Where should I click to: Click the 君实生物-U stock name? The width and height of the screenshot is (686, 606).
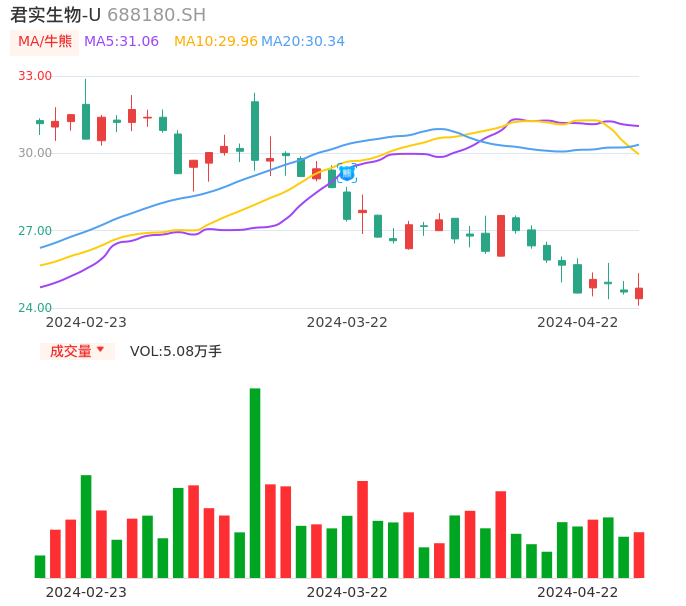coord(55,15)
